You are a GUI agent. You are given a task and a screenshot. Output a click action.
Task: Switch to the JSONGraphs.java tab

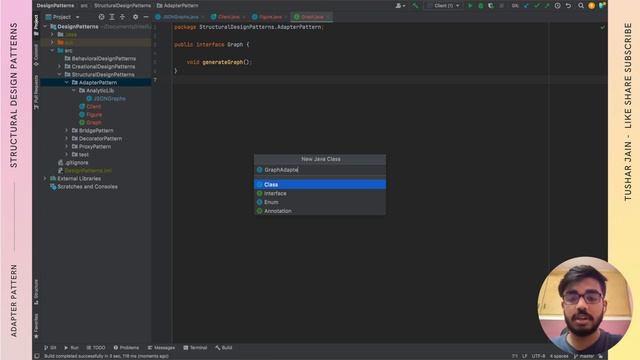tap(180, 17)
